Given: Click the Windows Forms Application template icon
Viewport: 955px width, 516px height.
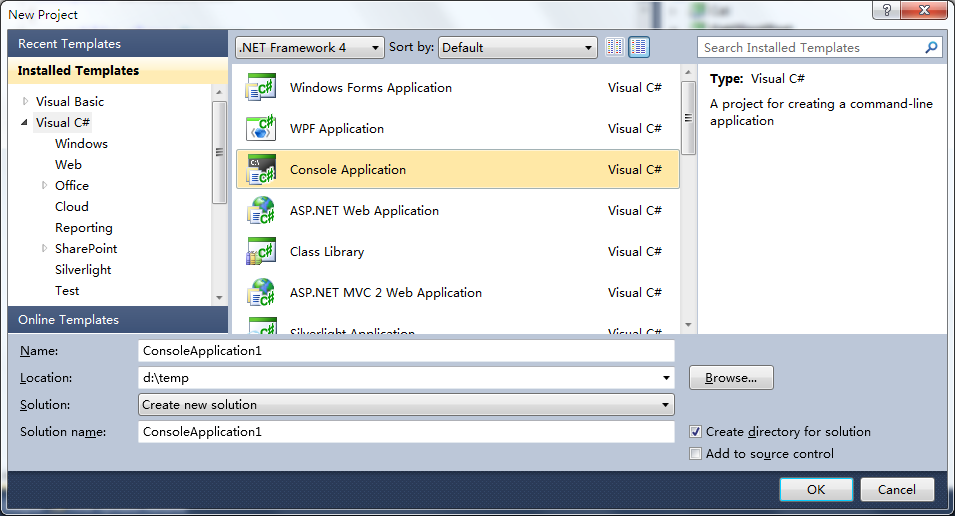Looking at the screenshot, I should (261, 87).
